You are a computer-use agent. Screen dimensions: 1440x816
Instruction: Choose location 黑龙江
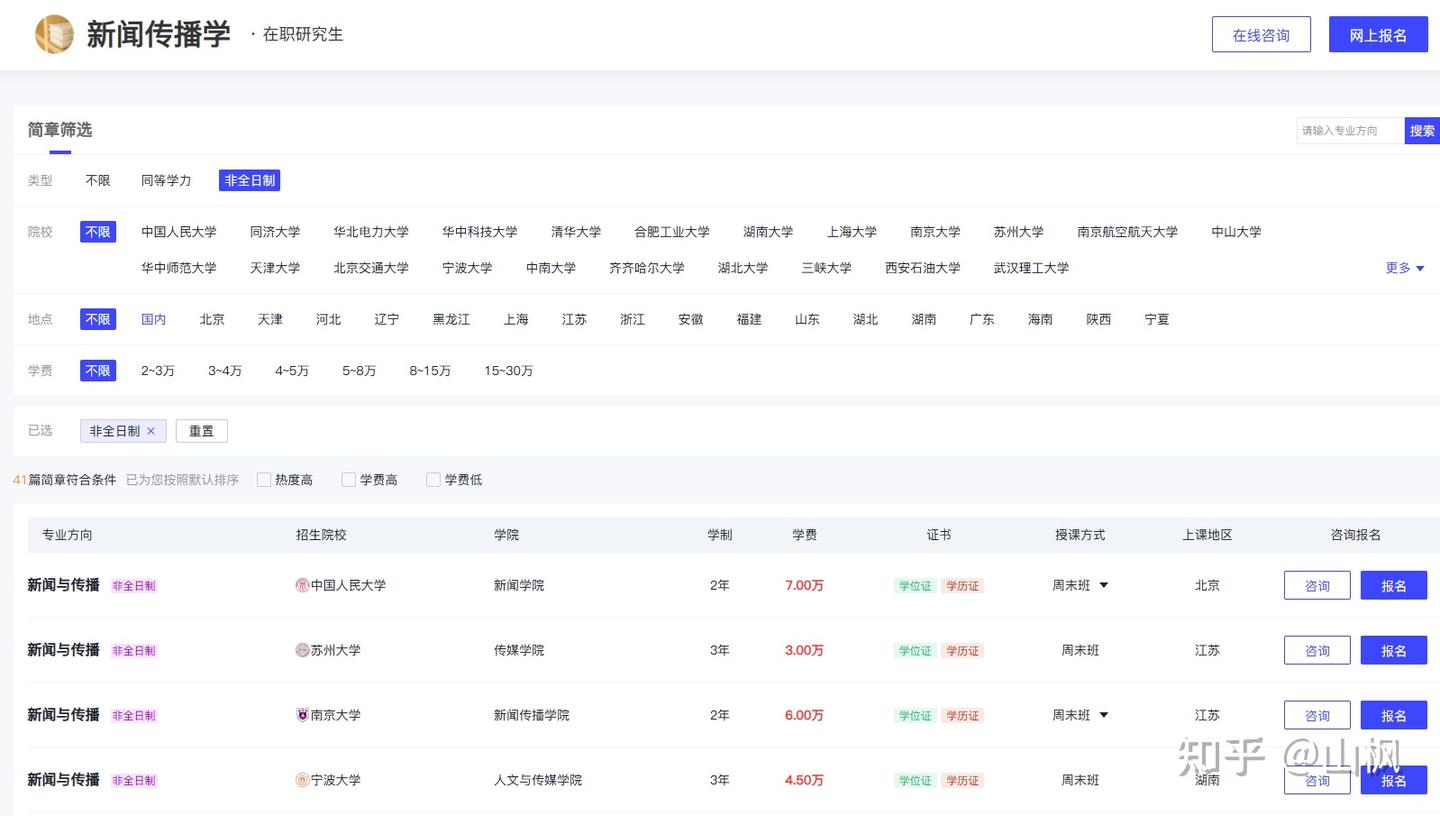[451, 320]
